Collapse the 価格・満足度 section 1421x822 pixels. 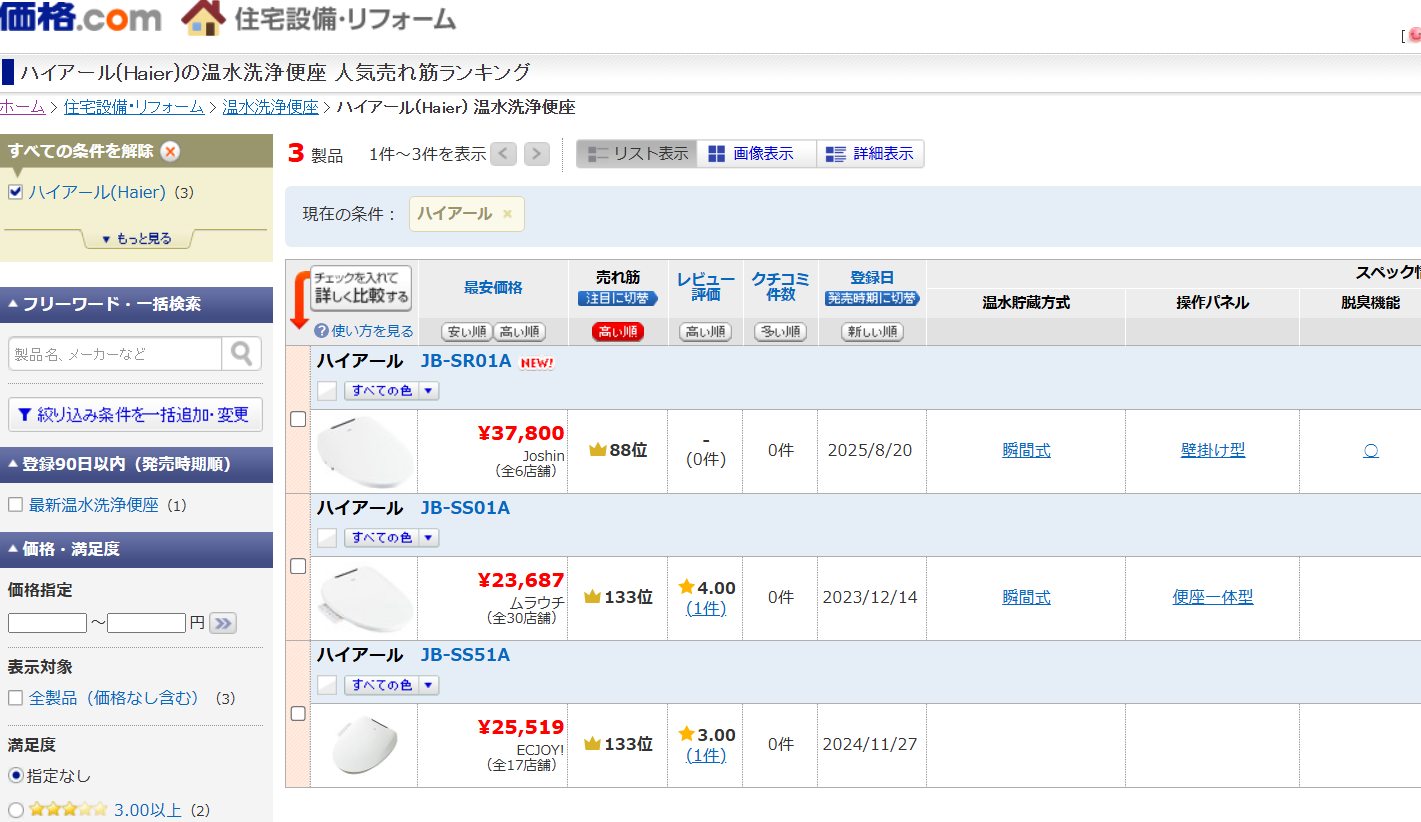tap(136, 549)
